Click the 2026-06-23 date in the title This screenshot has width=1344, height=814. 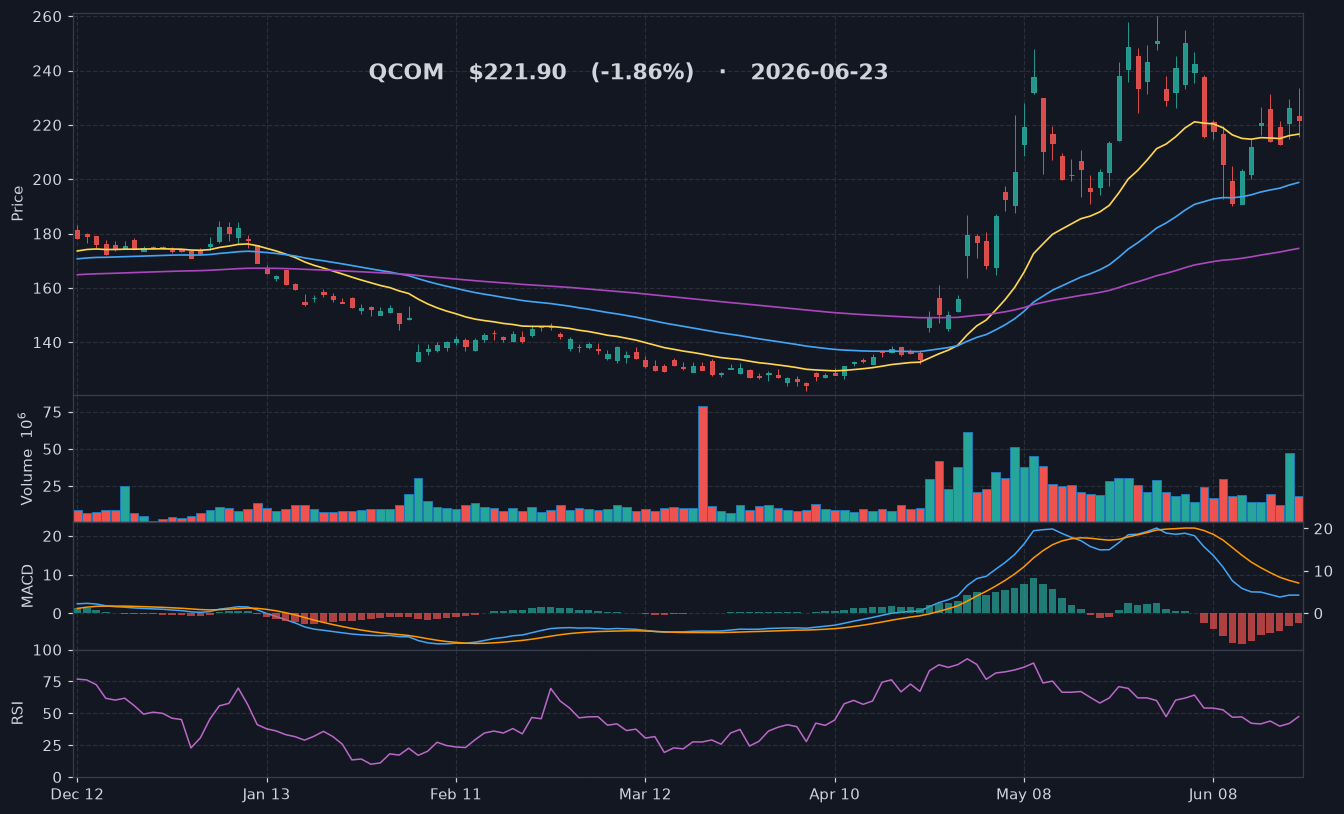(x=819, y=73)
